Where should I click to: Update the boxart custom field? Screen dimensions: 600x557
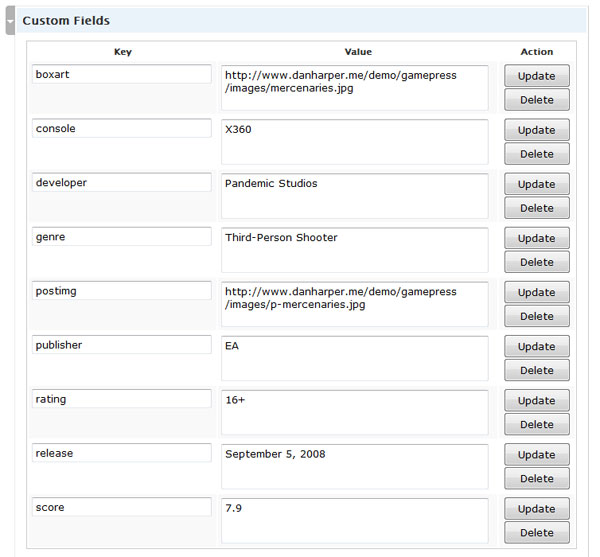click(x=536, y=76)
